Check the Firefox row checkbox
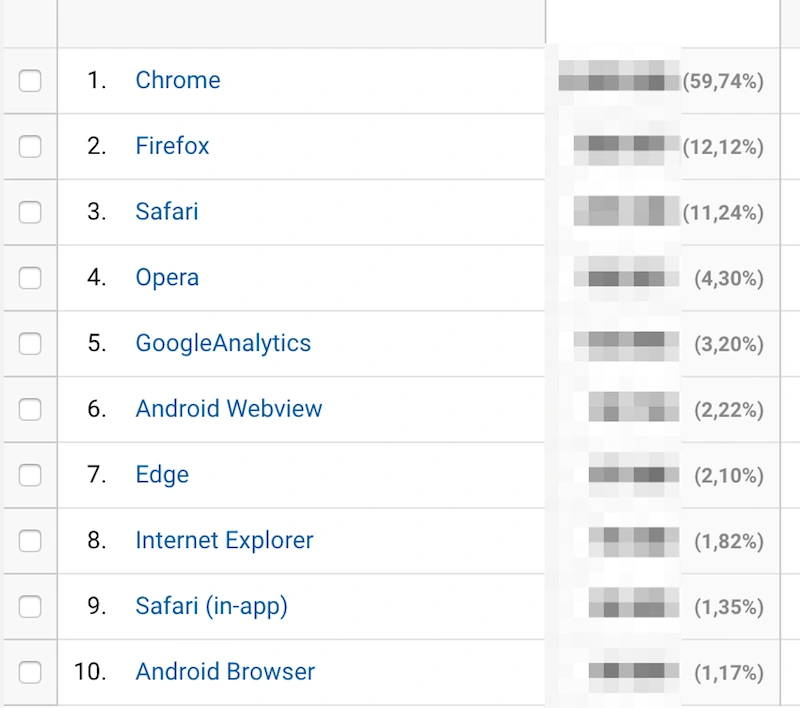The width and height of the screenshot is (800, 708). [30, 147]
